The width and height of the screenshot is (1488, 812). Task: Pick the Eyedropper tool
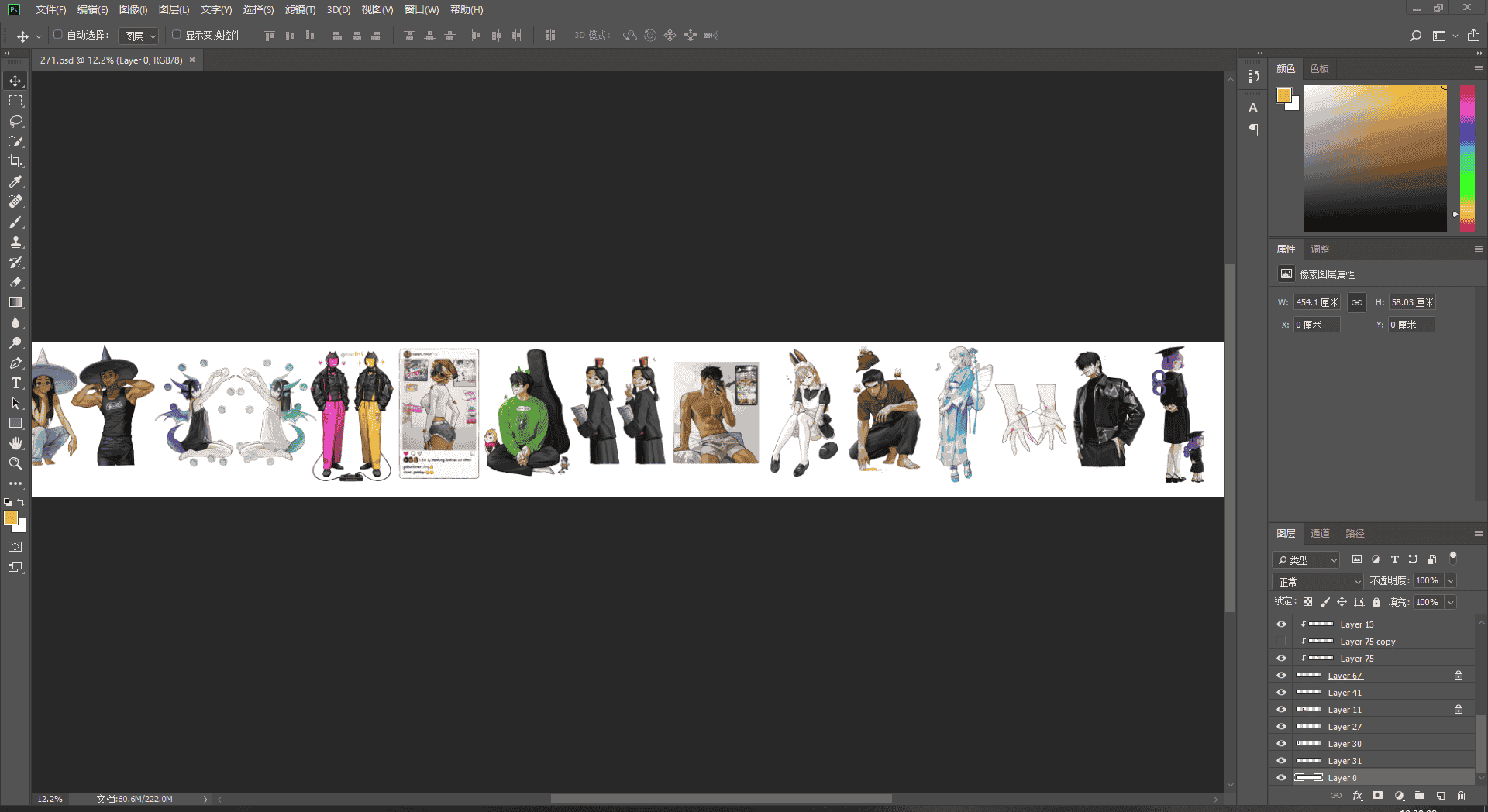[15, 181]
